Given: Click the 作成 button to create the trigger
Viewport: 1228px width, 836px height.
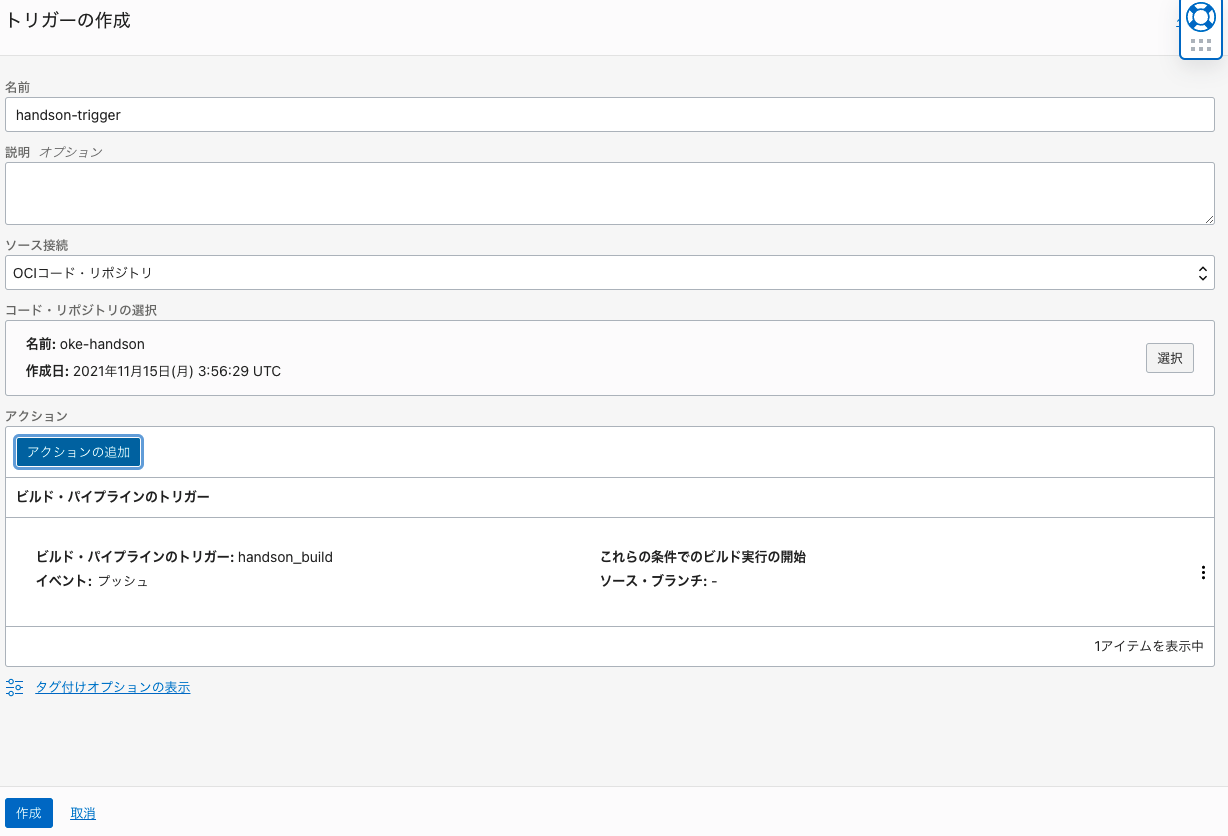Looking at the screenshot, I should point(29,813).
